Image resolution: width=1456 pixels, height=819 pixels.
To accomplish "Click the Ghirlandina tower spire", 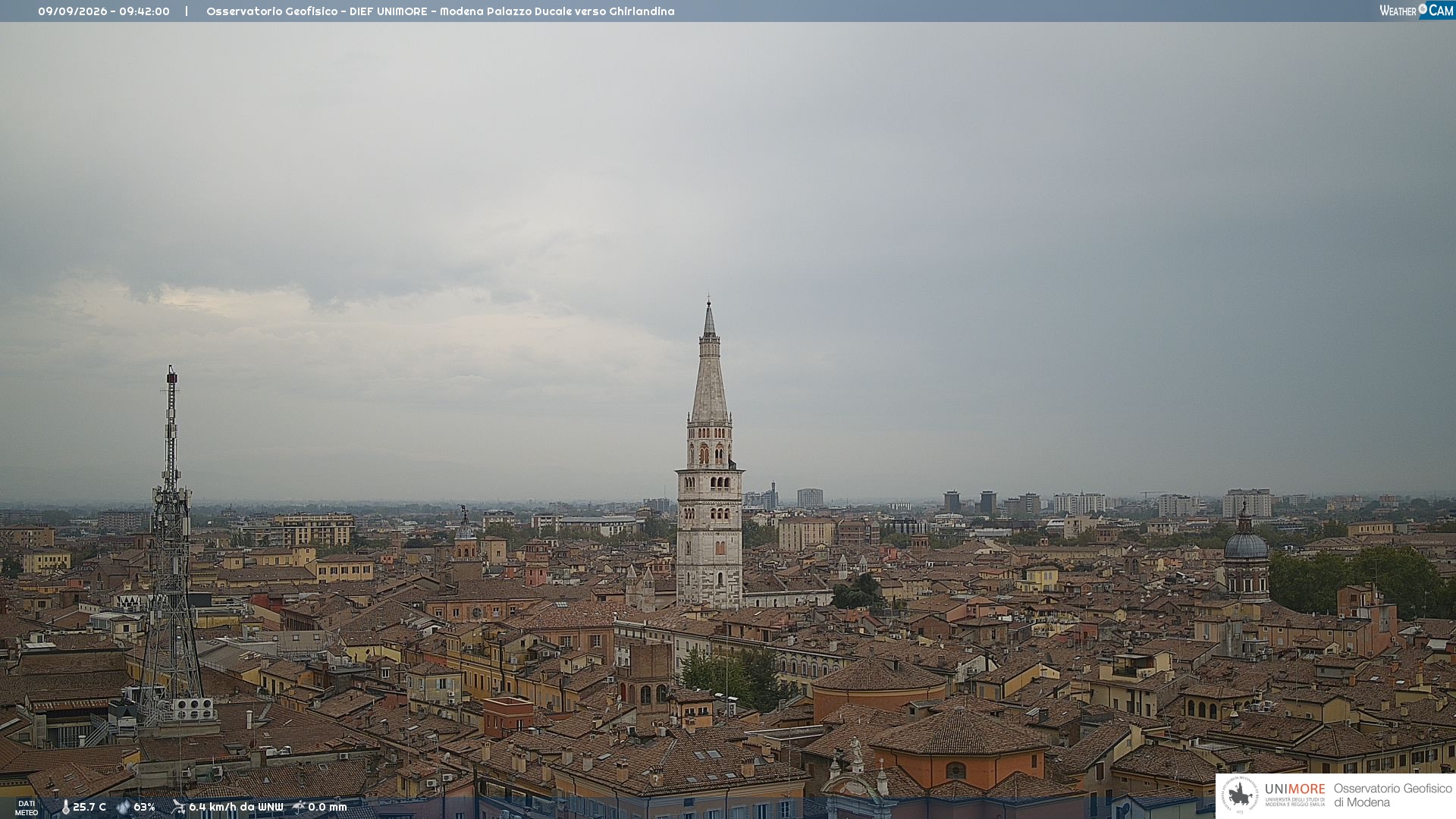I will click(x=710, y=362).
